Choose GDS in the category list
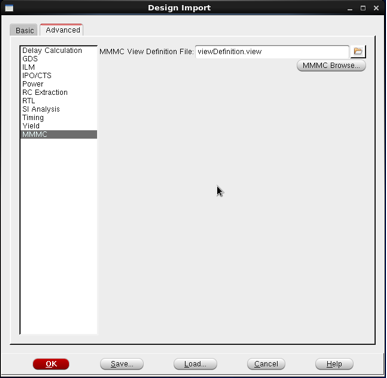The image size is (387, 378). [x=59, y=59]
